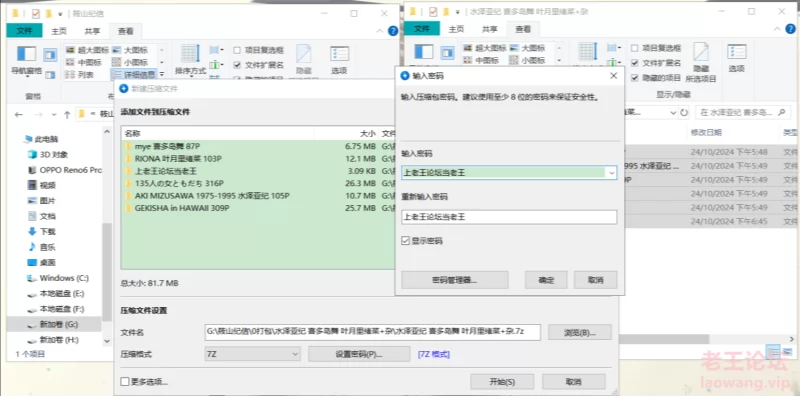Click the scroll-down arrow of navigation pane
This screenshot has height=396, width=800.
point(107,340)
